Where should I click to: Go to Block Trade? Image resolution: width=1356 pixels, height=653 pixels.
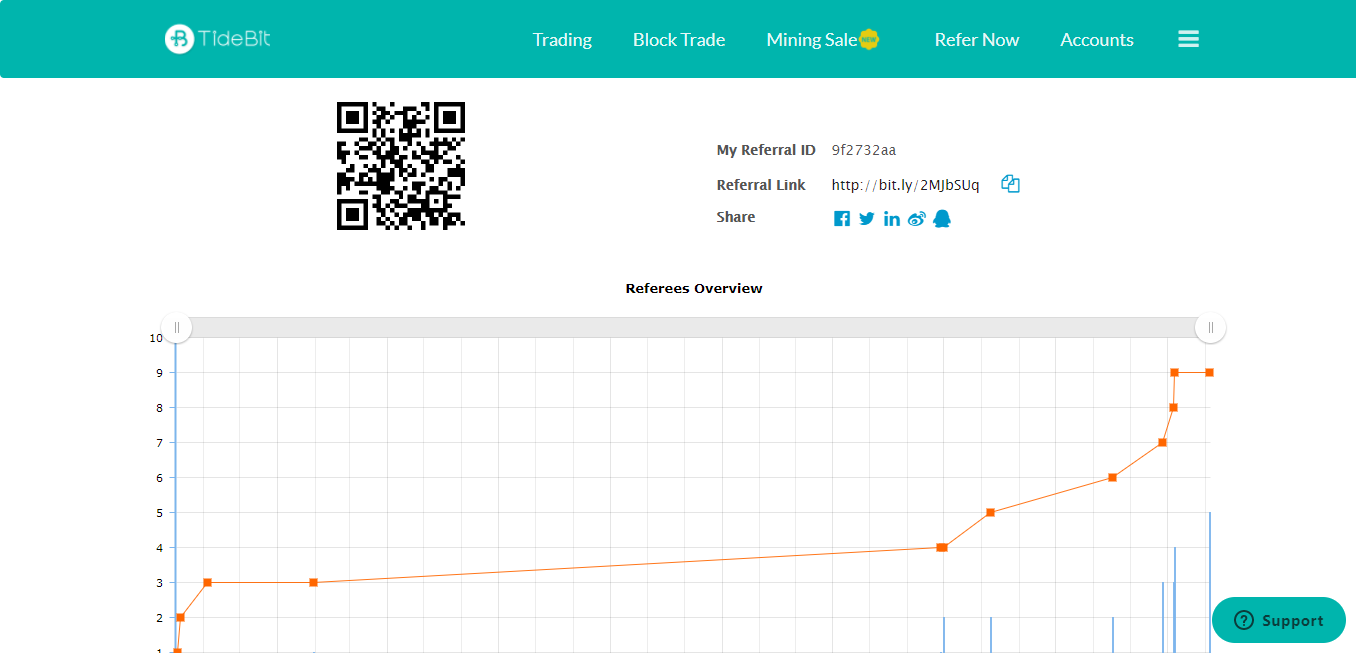(679, 40)
